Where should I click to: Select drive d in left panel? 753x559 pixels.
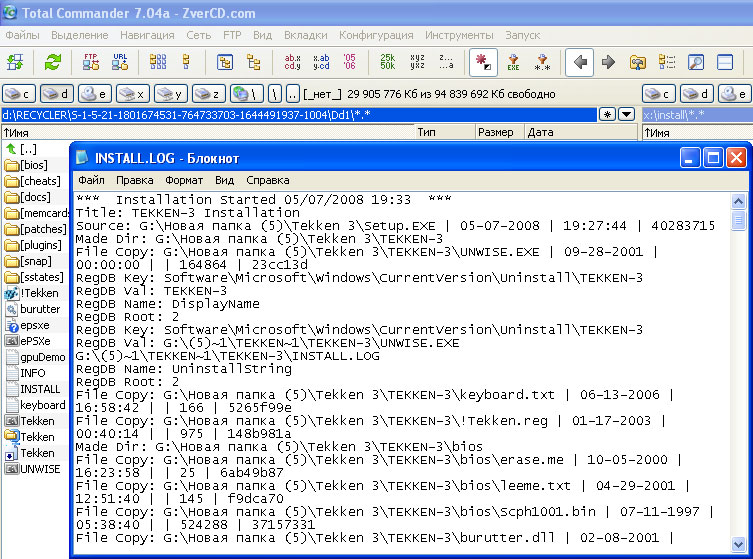coord(57,94)
